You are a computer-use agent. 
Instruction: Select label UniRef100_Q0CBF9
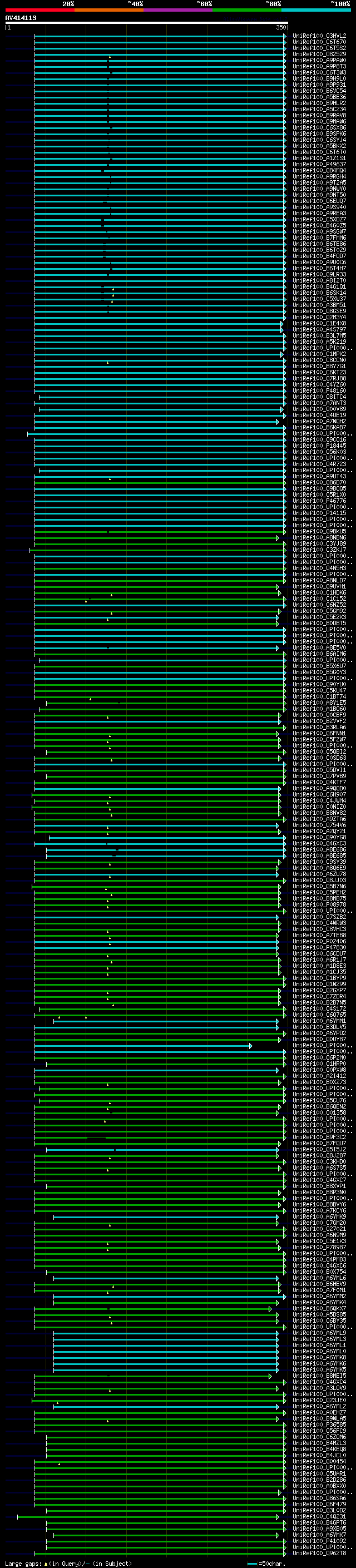(x=319, y=715)
